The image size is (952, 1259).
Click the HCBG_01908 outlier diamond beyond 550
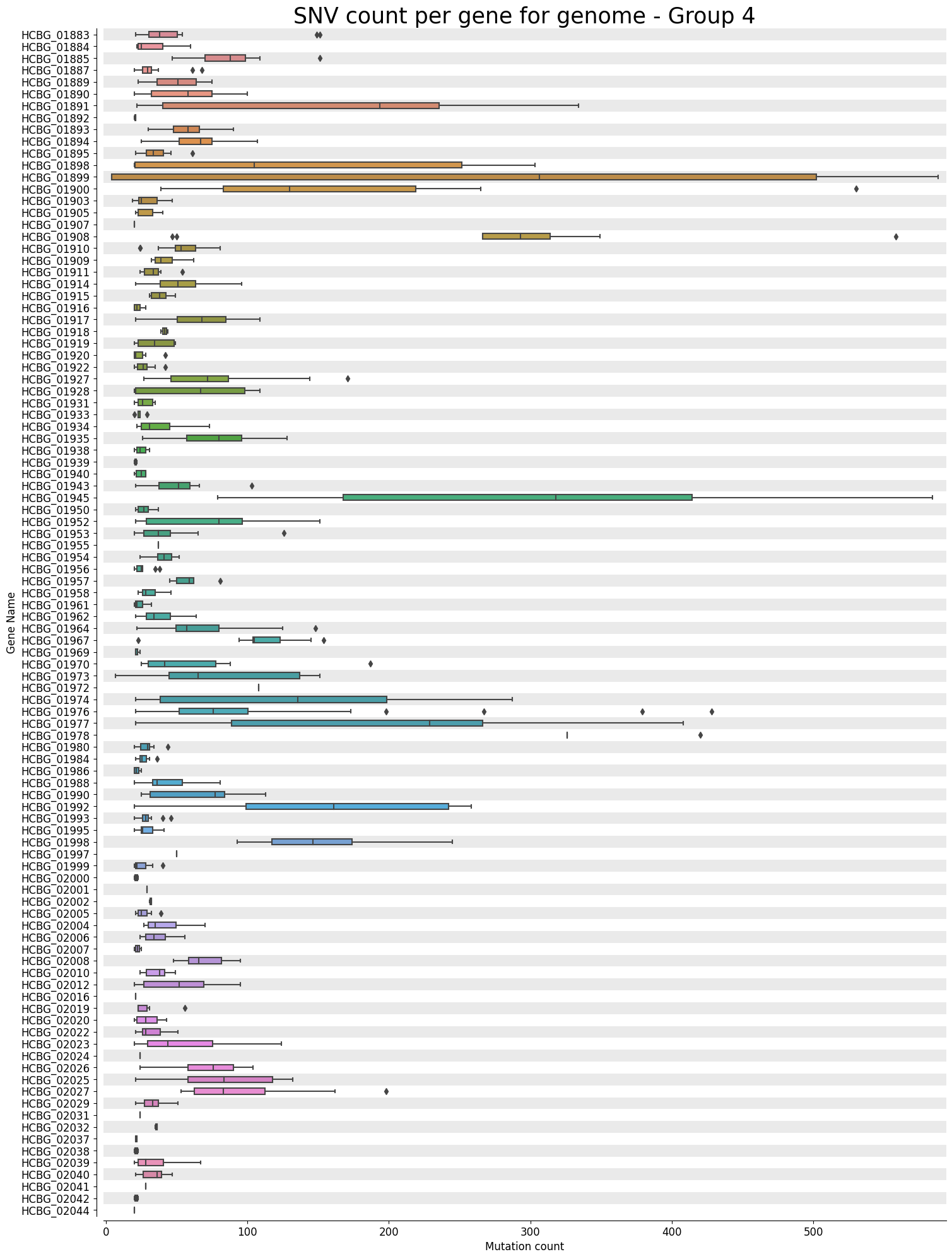click(896, 236)
